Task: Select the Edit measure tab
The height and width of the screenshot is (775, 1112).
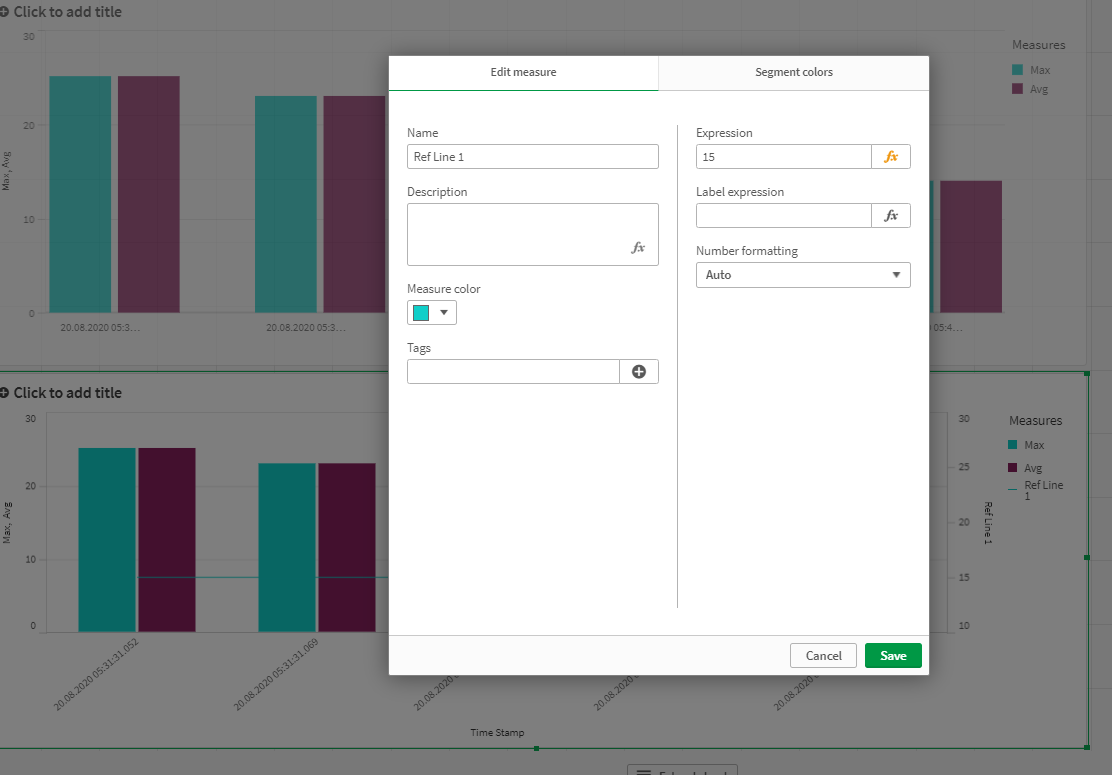Action: click(523, 72)
